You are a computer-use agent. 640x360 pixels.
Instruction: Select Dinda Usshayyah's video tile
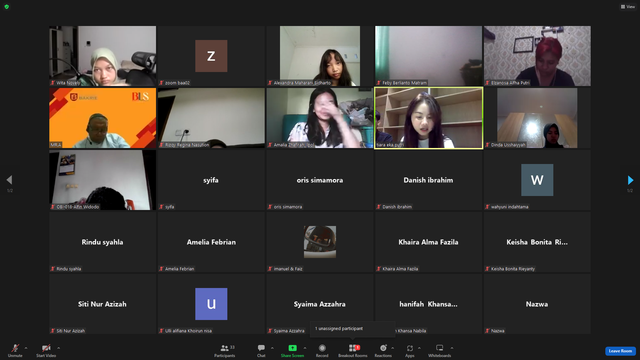pos(537,118)
